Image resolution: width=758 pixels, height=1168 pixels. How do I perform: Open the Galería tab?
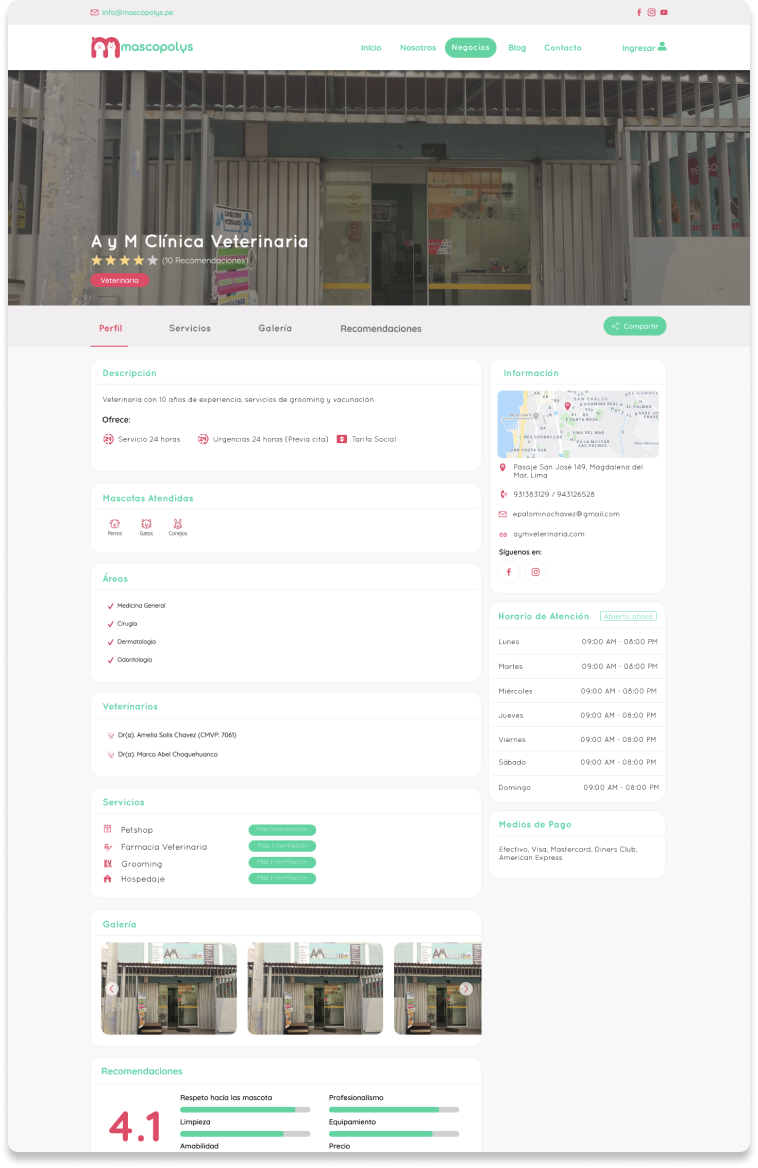tap(275, 328)
